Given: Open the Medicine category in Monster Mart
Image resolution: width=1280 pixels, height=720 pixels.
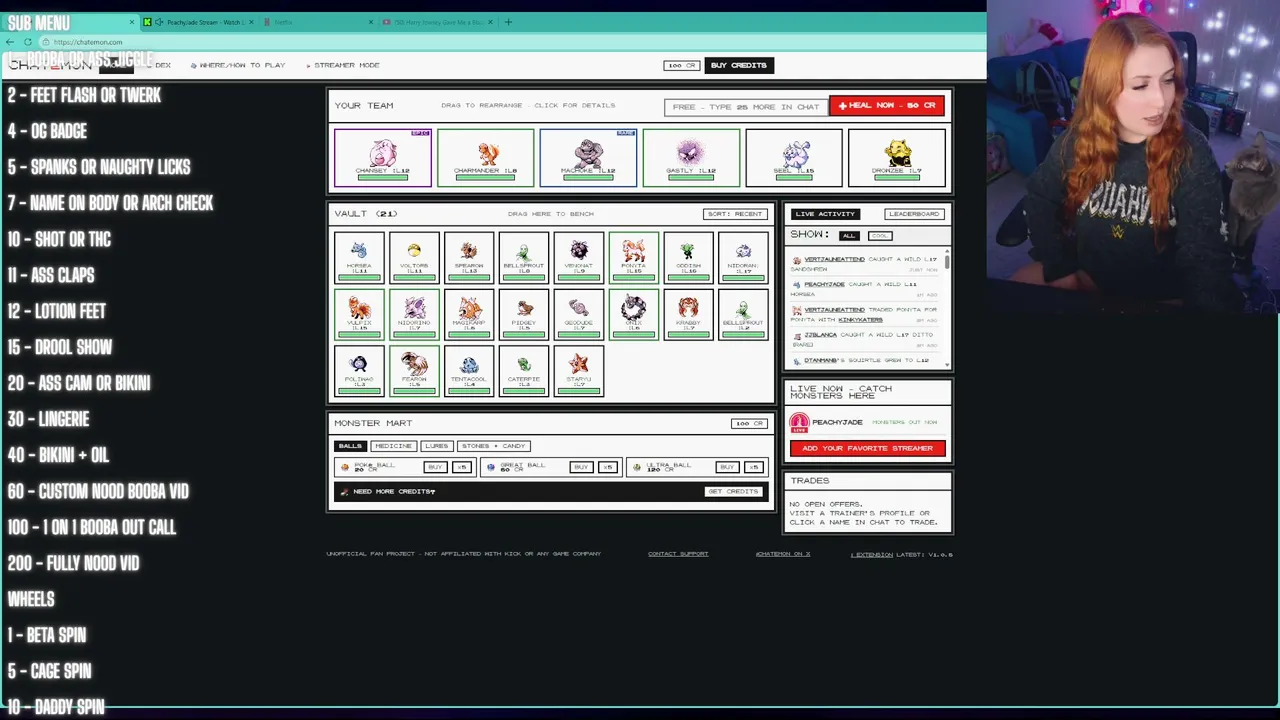Looking at the screenshot, I should [x=393, y=446].
